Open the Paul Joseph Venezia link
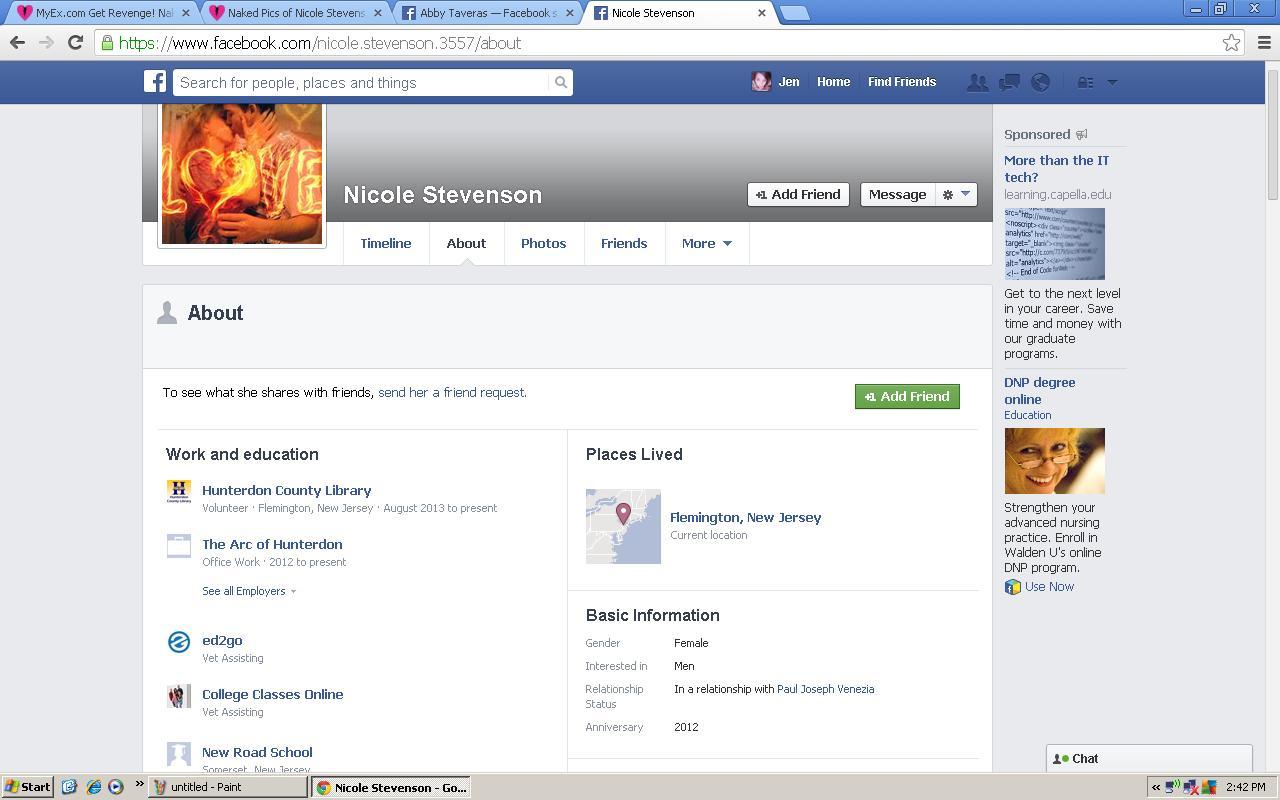Screen dimensions: 1280x800 click(x=825, y=689)
